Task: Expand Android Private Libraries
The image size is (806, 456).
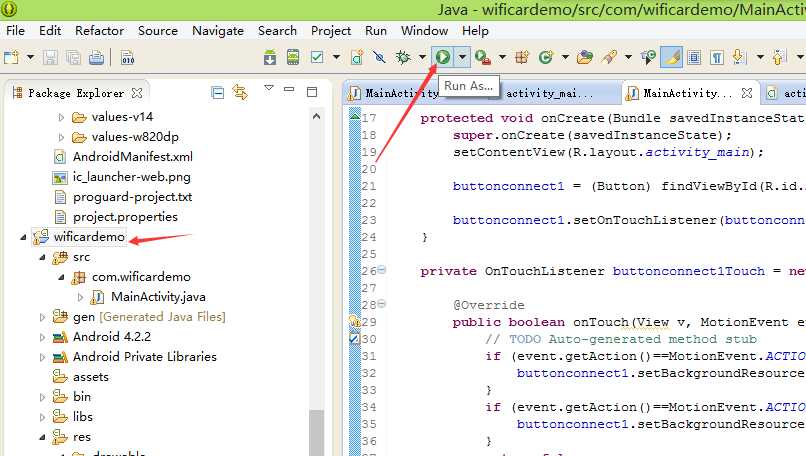Action: coord(42,357)
